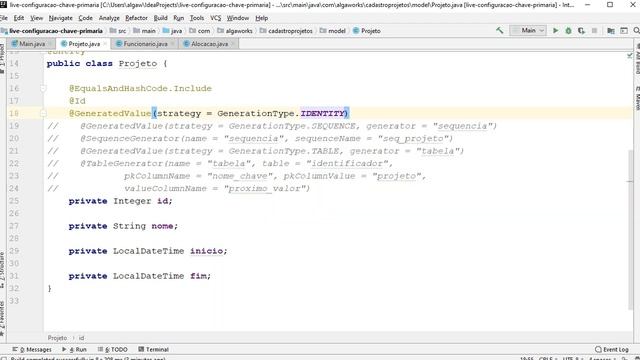The image size is (640, 360).
Task: Open the View menu
Action: pyautogui.click(x=36, y=18)
